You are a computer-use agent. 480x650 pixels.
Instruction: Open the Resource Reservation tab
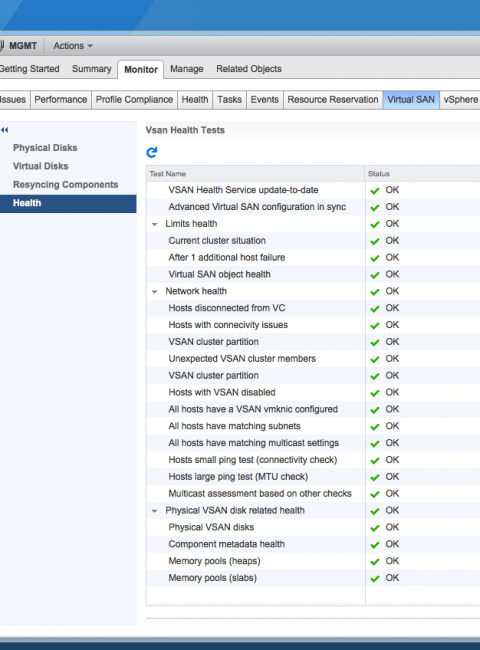click(333, 100)
